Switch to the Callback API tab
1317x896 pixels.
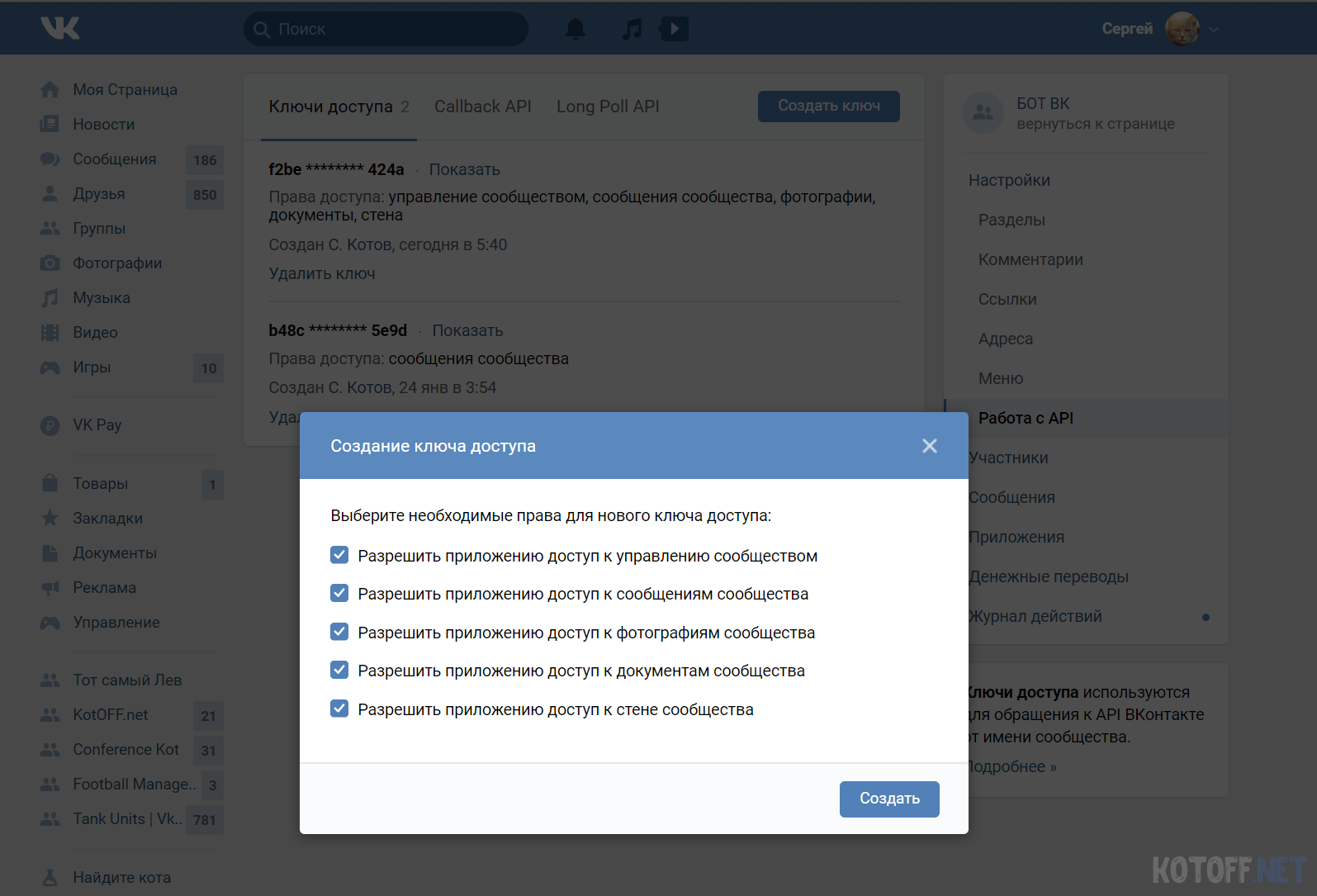482,107
